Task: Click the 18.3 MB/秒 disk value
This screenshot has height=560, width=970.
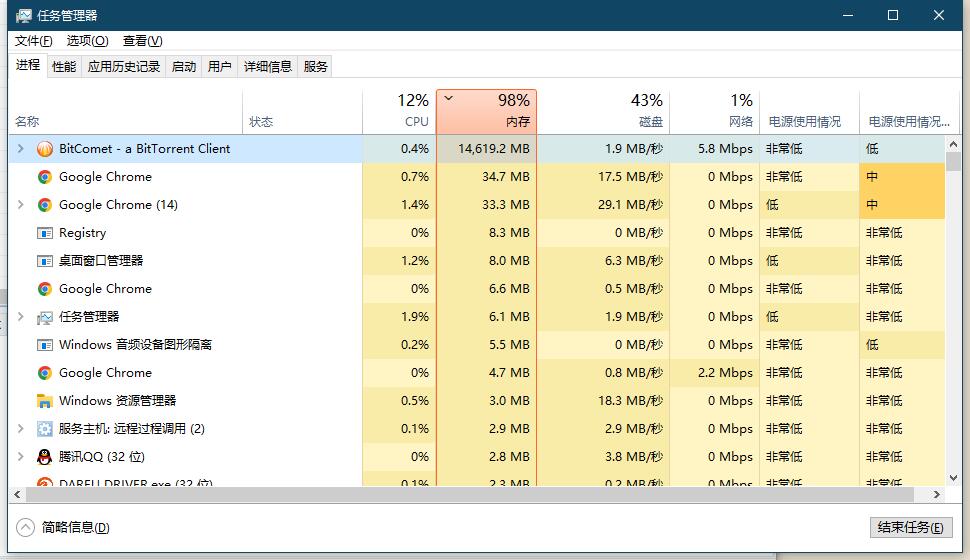Action: pyautogui.click(x=630, y=401)
